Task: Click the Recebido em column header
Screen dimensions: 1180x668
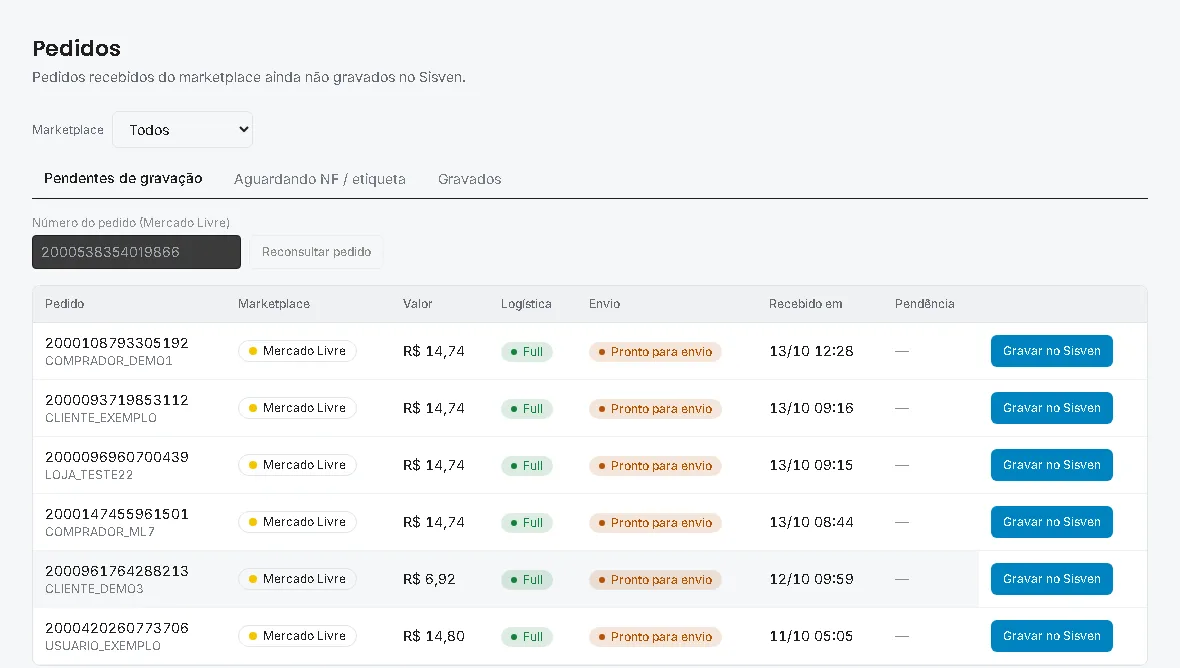Action: coord(805,304)
